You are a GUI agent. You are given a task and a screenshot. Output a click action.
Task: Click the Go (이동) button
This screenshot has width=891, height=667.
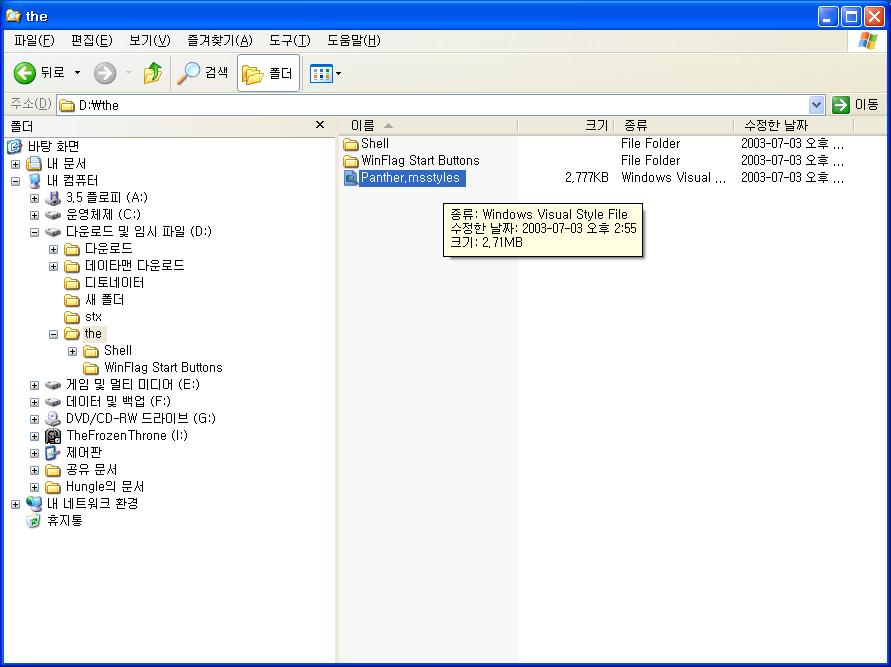(856, 105)
